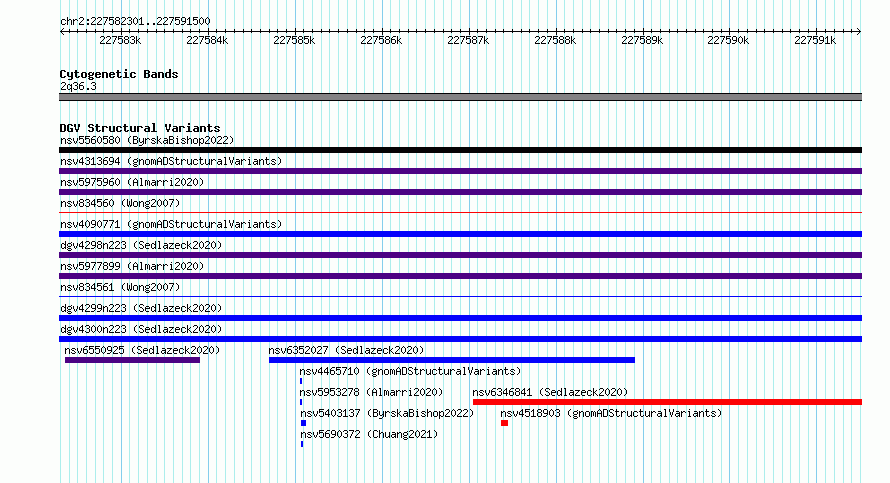The image size is (890, 483).
Task: Click the 227583k ruler tick label
Action: tap(120, 40)
